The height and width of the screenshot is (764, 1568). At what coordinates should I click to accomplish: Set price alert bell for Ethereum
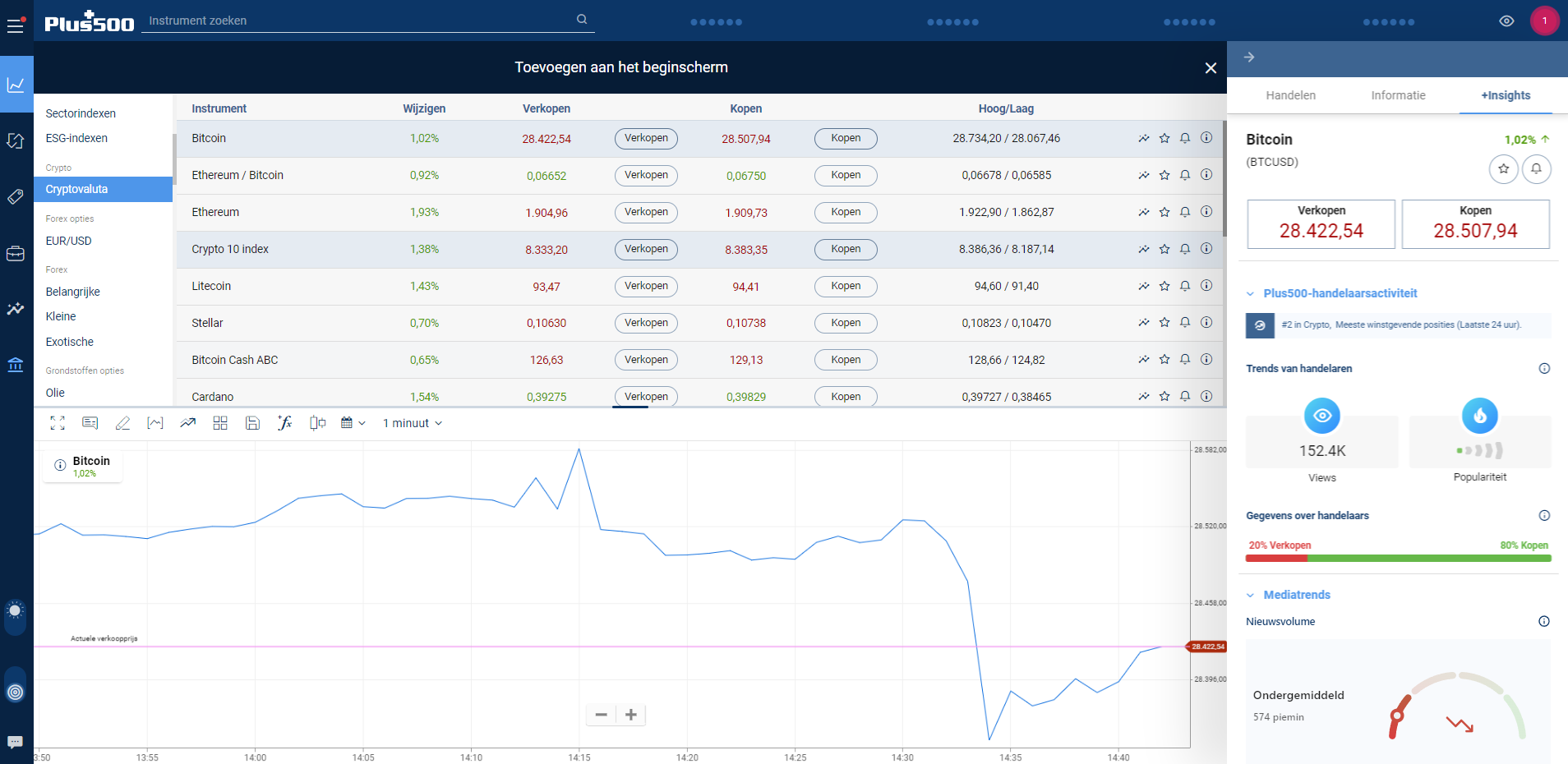click(1184, 212)
